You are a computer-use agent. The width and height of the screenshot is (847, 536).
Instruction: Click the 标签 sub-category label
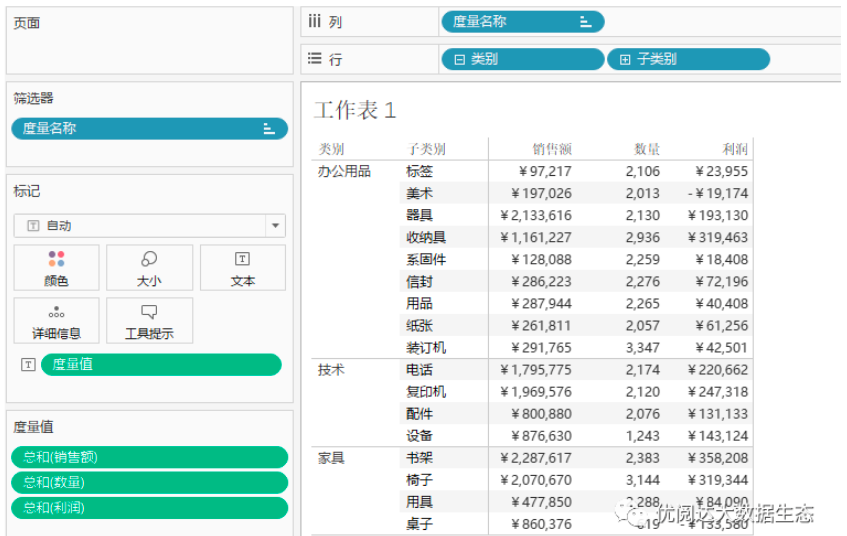419,171
